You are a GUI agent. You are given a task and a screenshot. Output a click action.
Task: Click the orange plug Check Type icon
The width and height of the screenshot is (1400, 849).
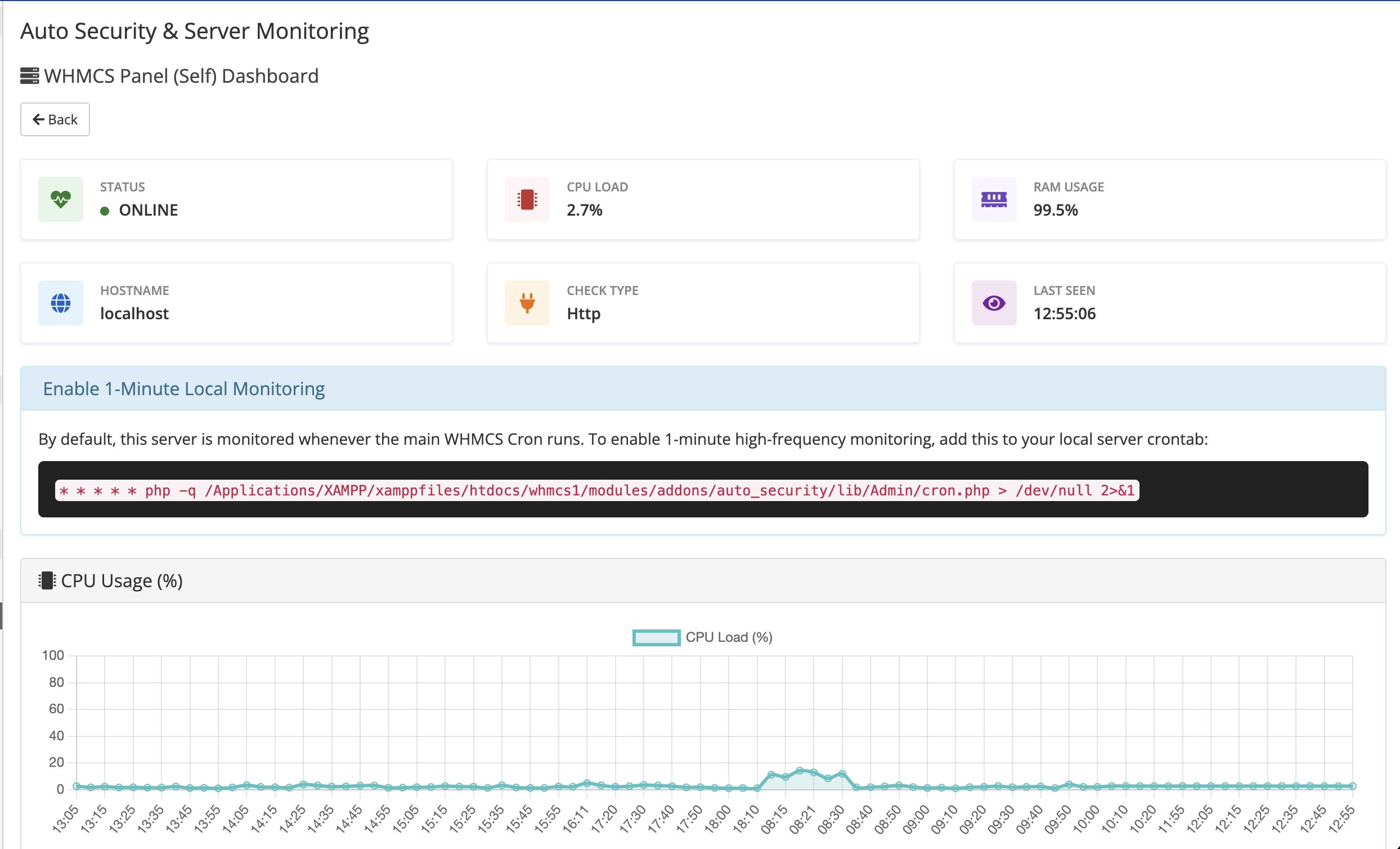click(x=527, y=302)
